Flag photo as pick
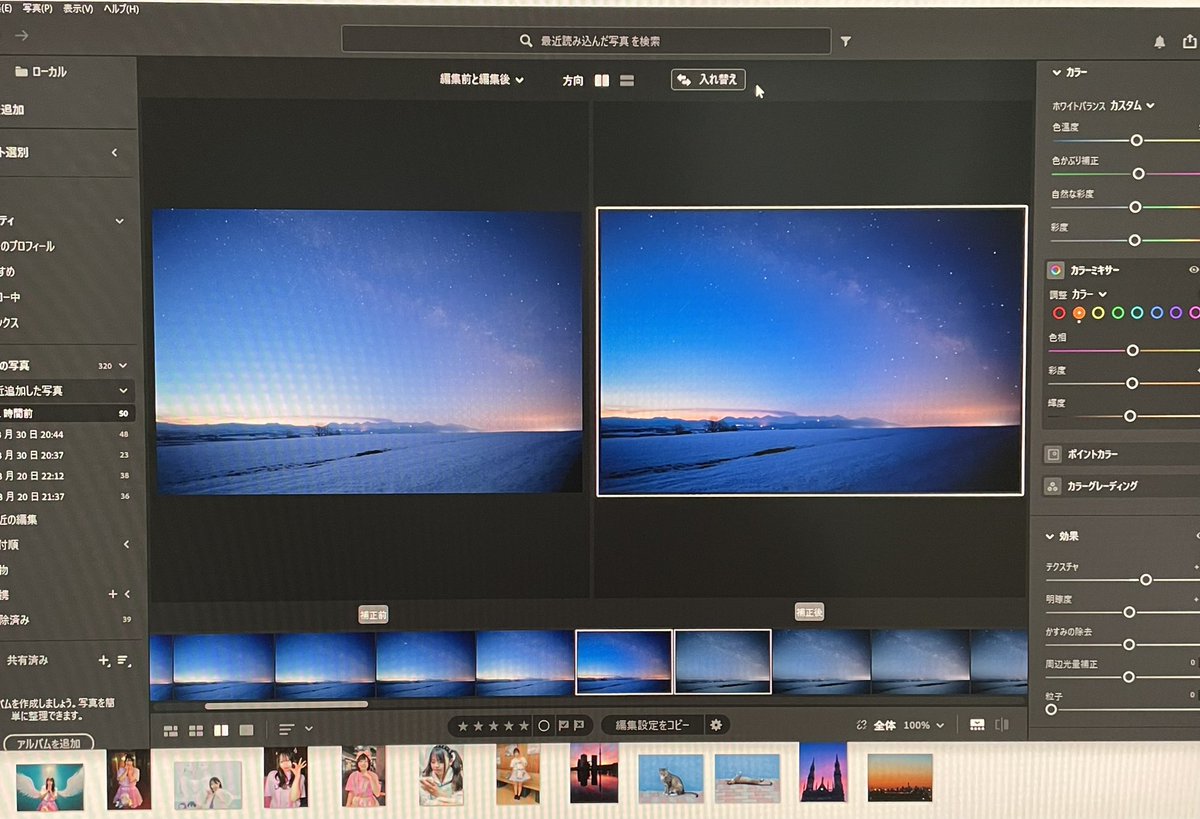 [x=563, y=726]
